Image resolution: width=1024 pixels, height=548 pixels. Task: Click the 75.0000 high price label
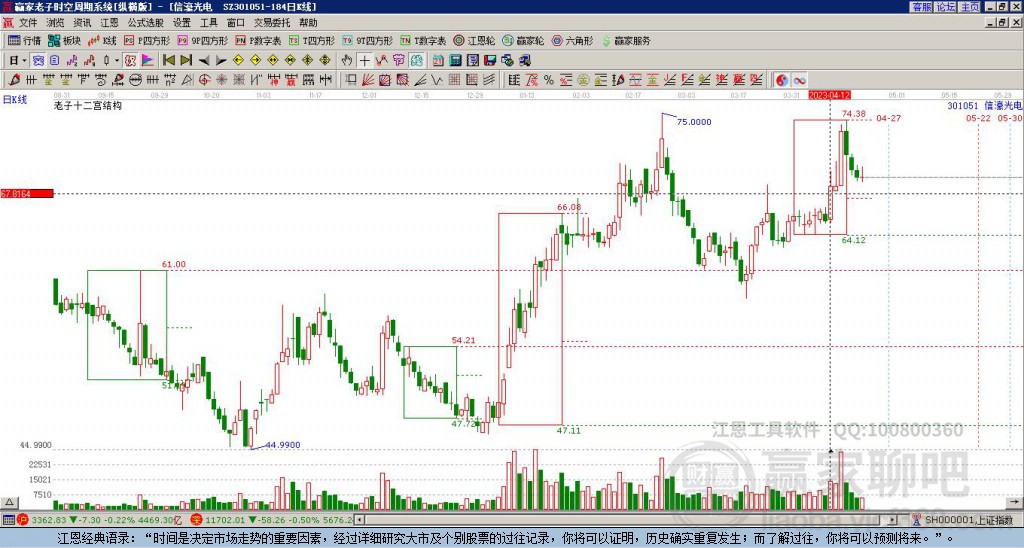pos(694,122)
